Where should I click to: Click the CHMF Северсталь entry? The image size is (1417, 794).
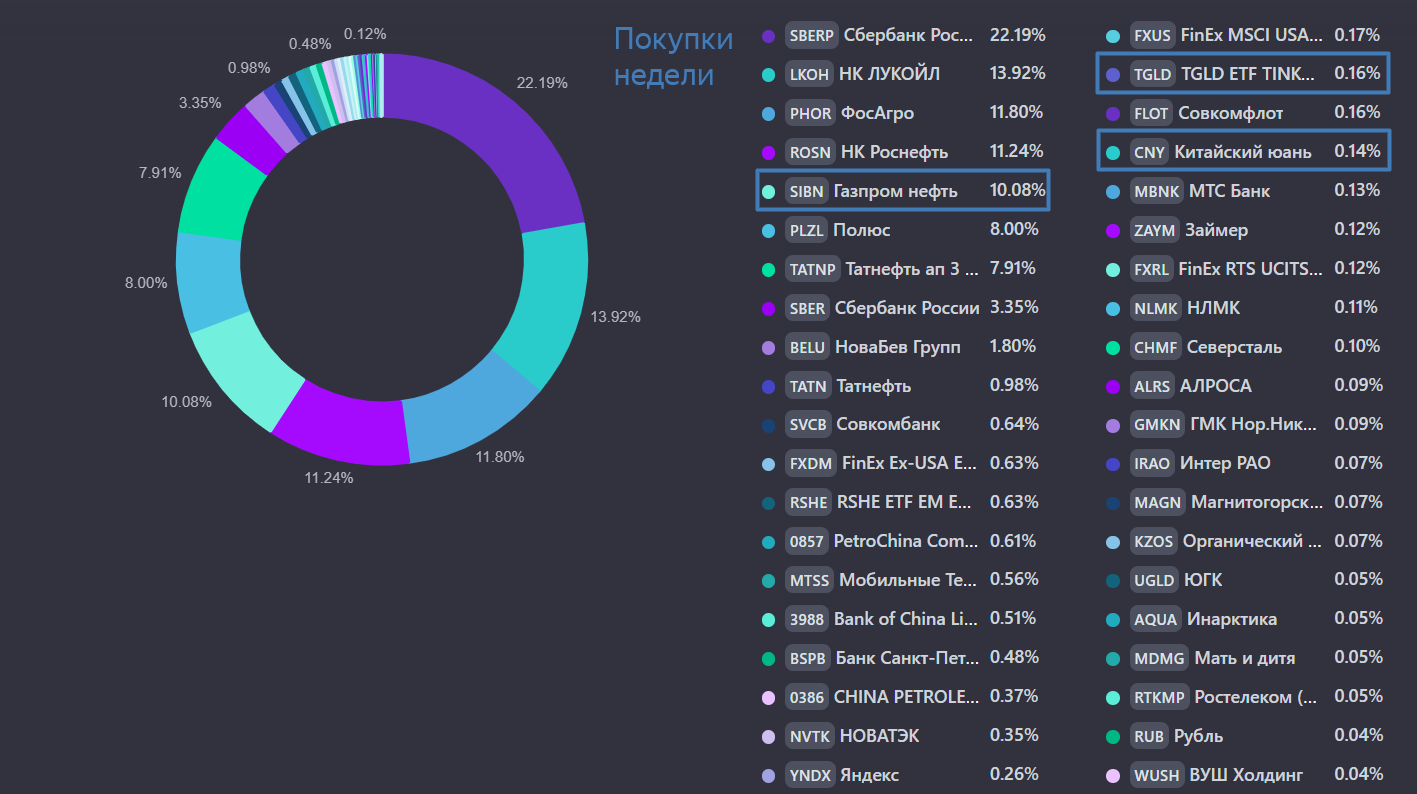click(1244, 347)
